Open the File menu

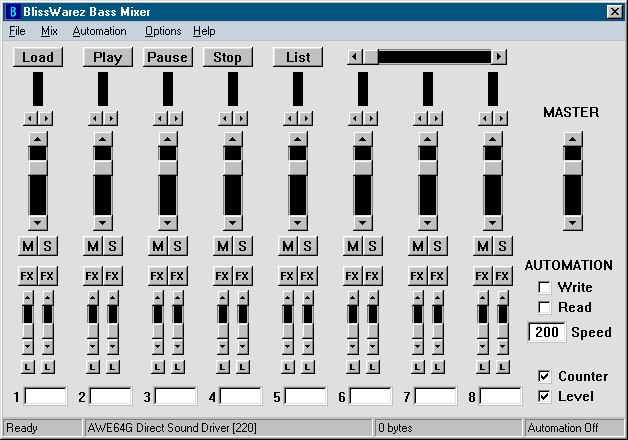pyautogui.click(x=17, y=31)
